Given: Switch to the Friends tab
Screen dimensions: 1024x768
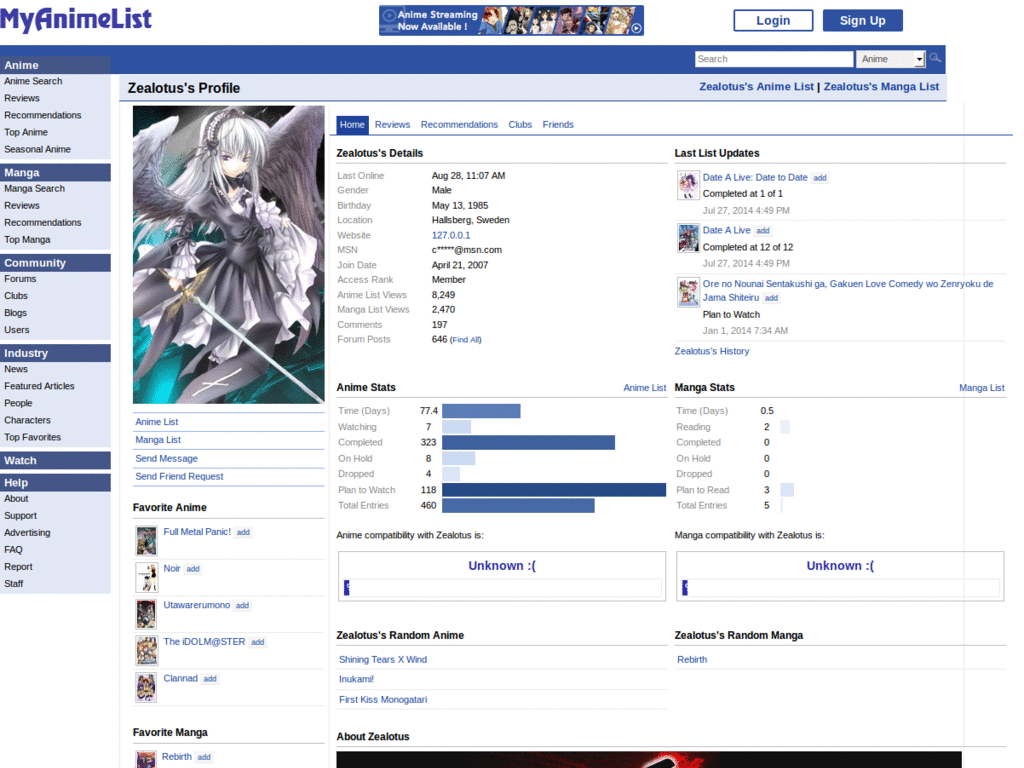Looking at the screenshot, I should click(558, 124).
